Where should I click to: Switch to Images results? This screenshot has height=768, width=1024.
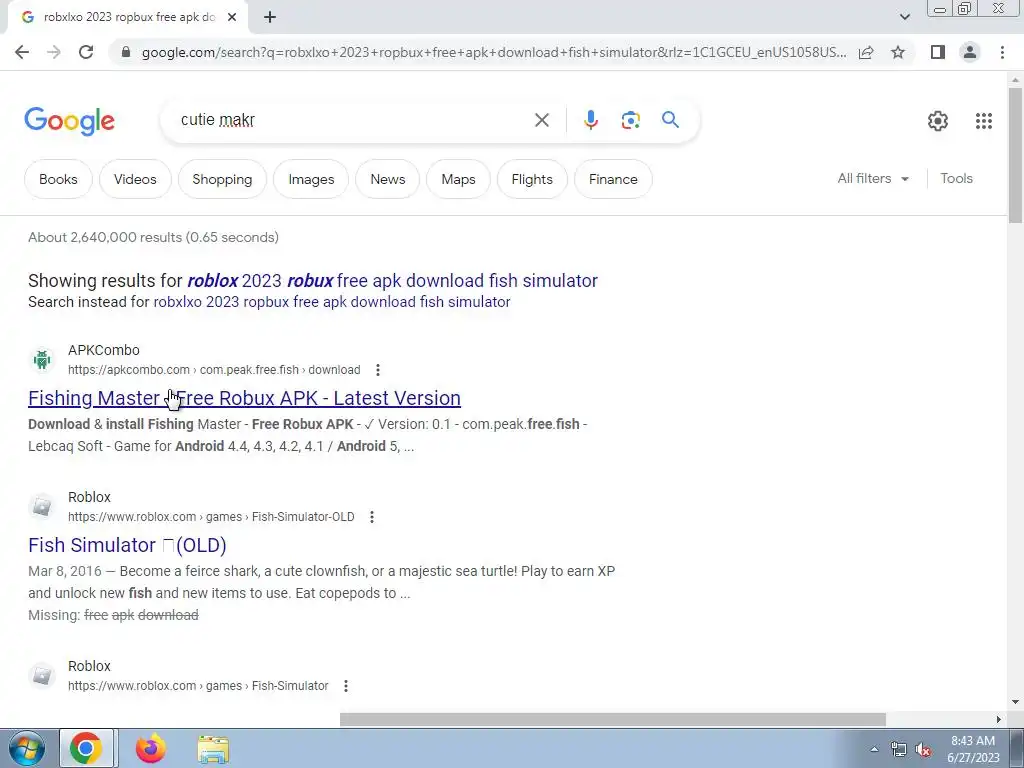pos(311,179)
